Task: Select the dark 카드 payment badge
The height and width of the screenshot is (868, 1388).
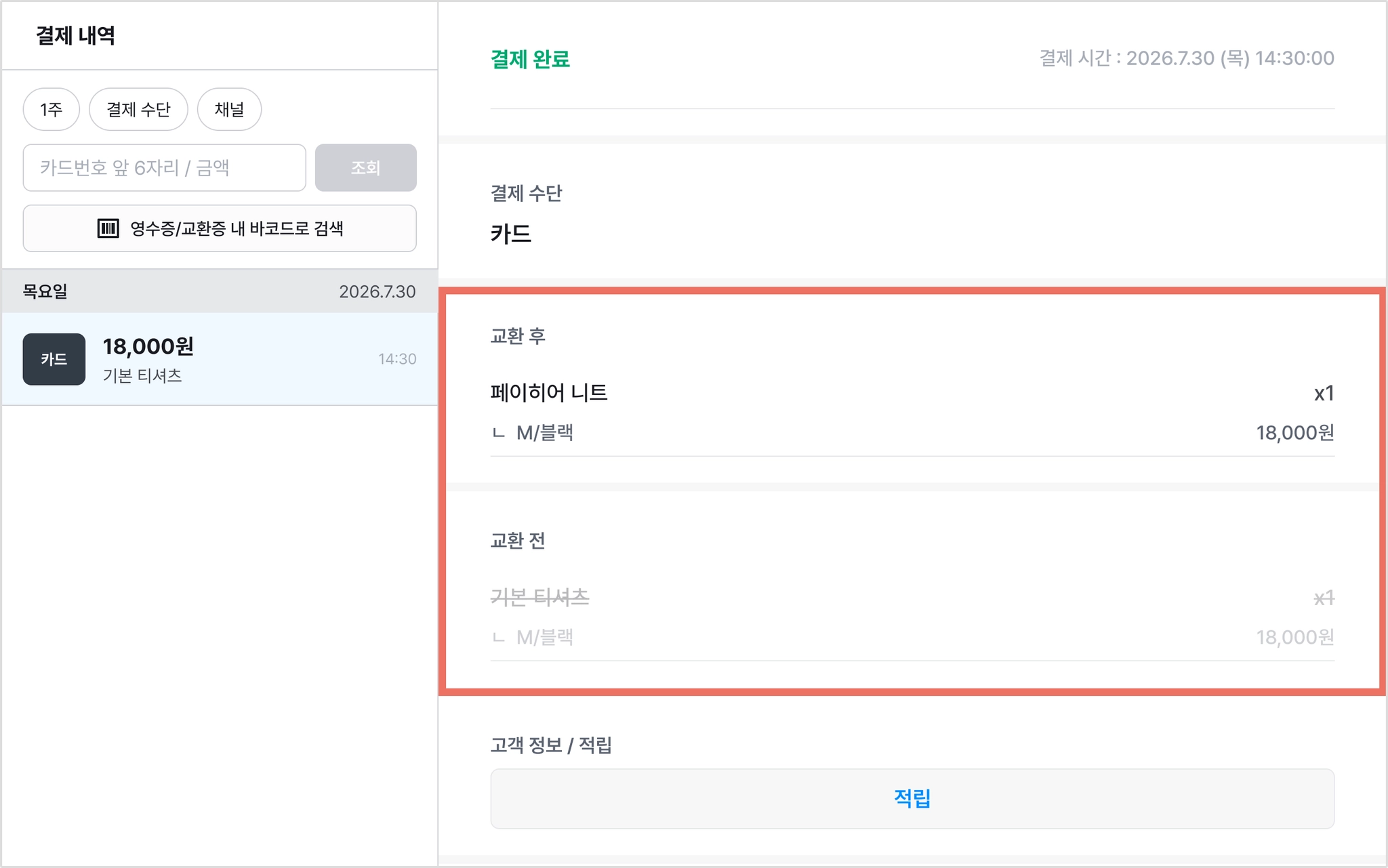Action: tap(54, 359)
